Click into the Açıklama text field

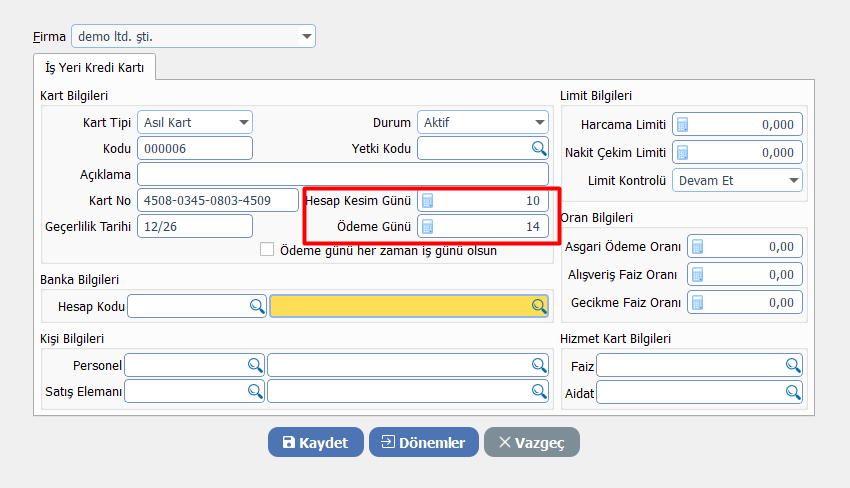(342, 174)
